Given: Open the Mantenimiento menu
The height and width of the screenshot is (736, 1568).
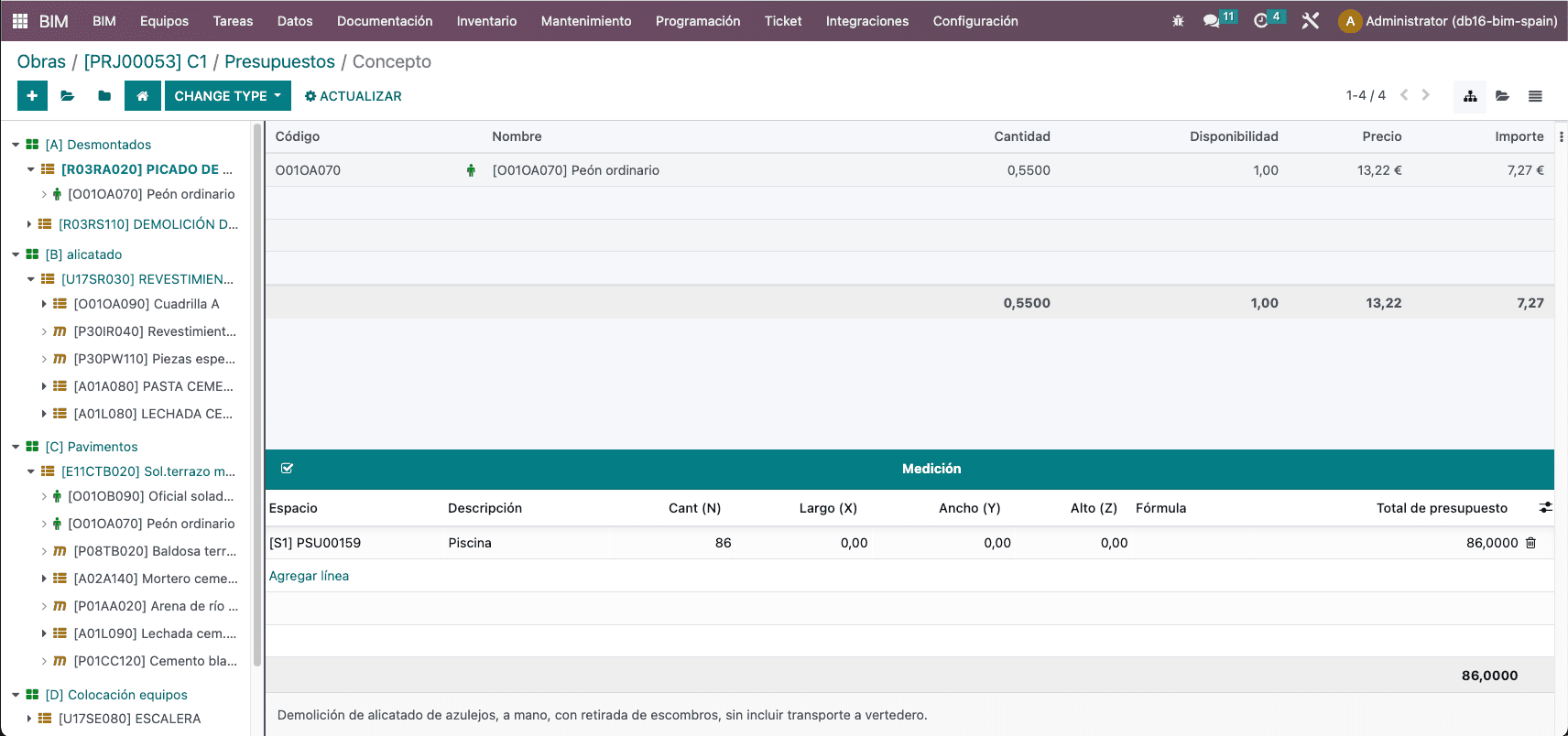Looking at the screenshot, I should tap(586, 21).
